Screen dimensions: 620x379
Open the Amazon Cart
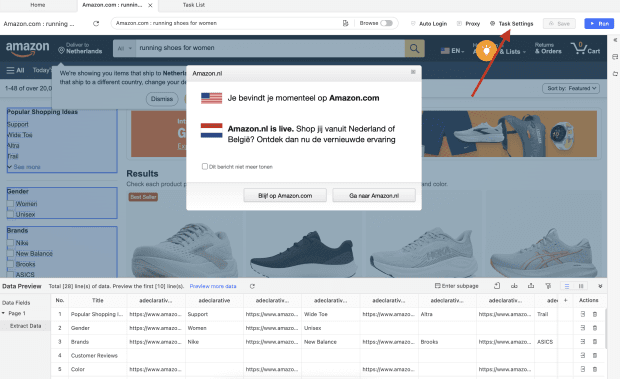tap(586, 49)
